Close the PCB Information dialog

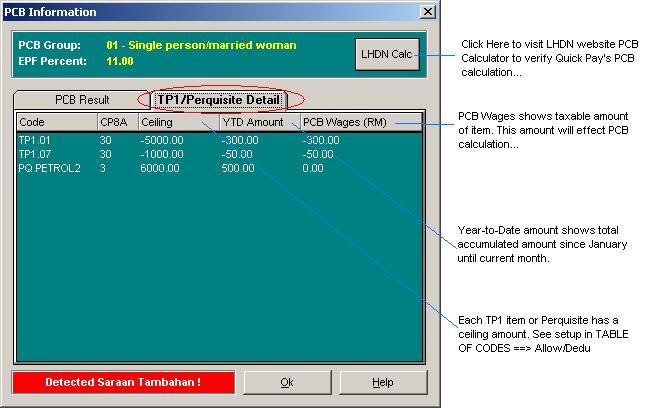tap(428, 12)
